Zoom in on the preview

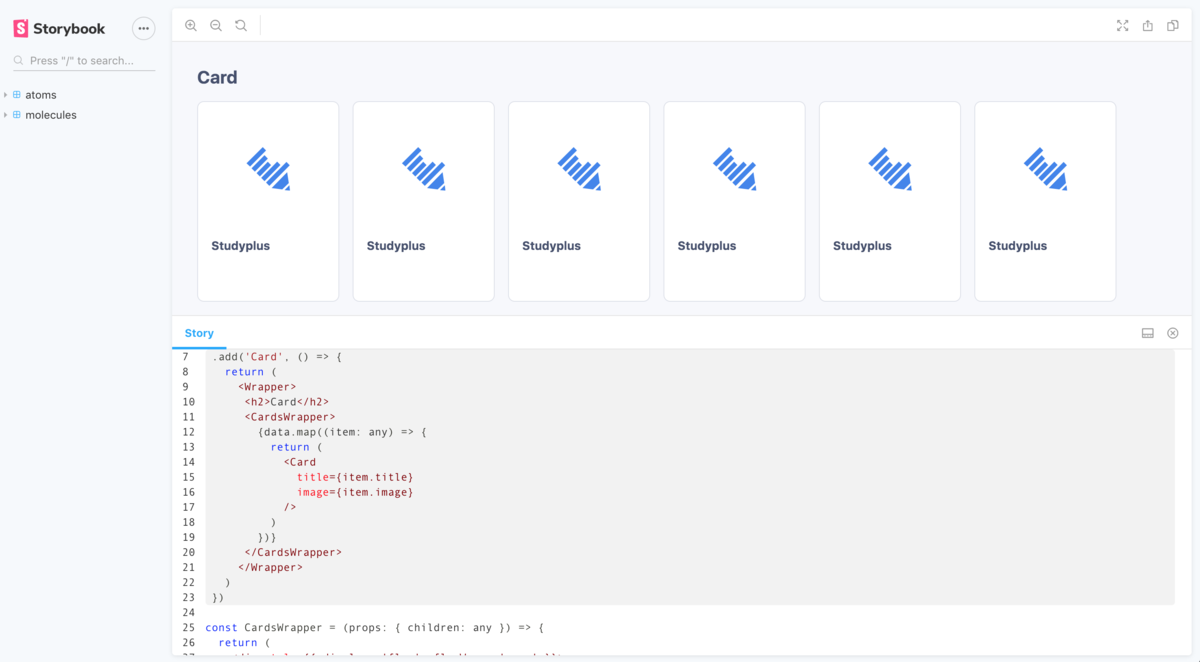coord(191,26)
